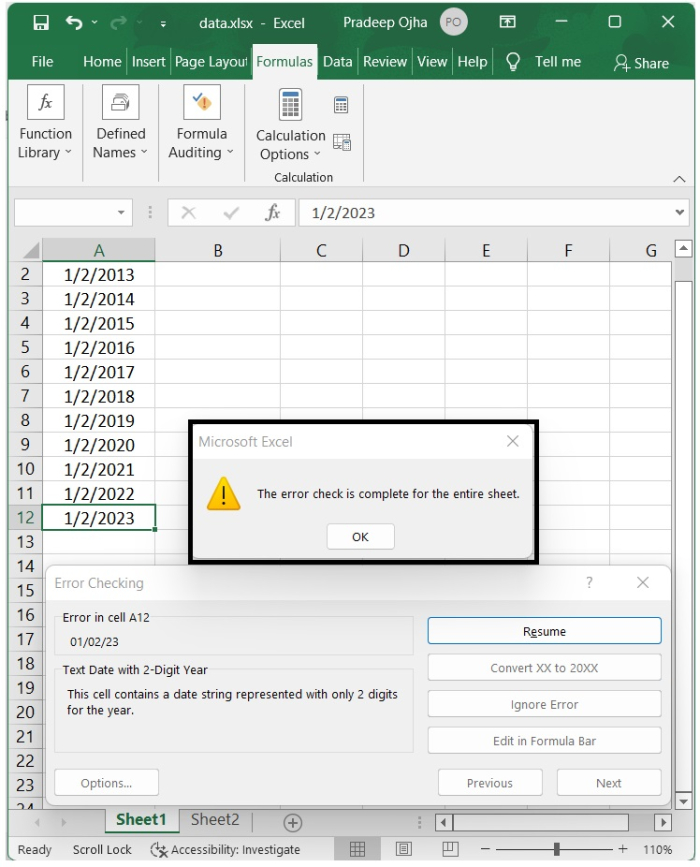Click the Enter checkmark icon

click(x=231, y=213)
